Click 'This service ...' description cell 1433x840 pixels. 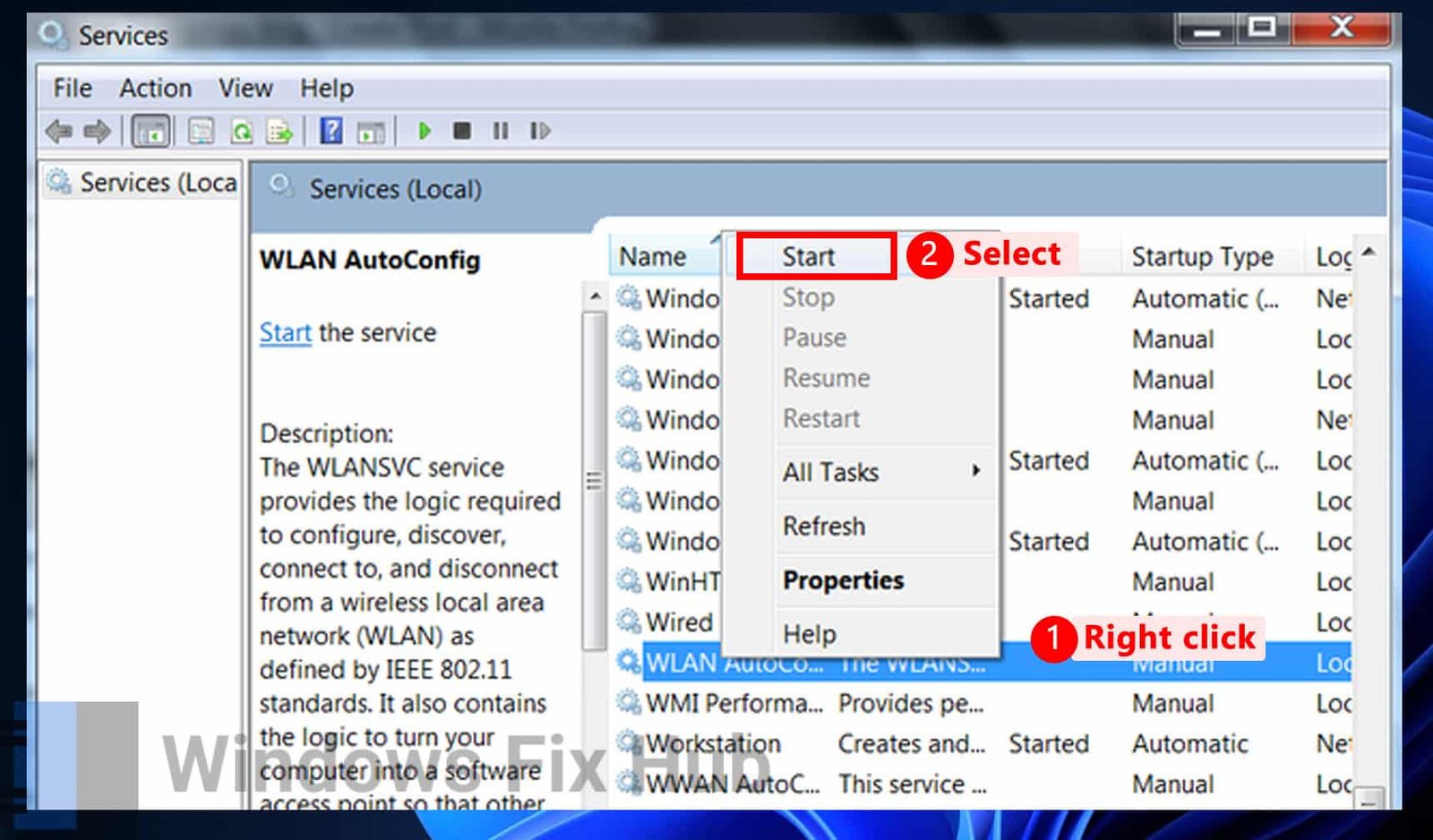point(912,784)
